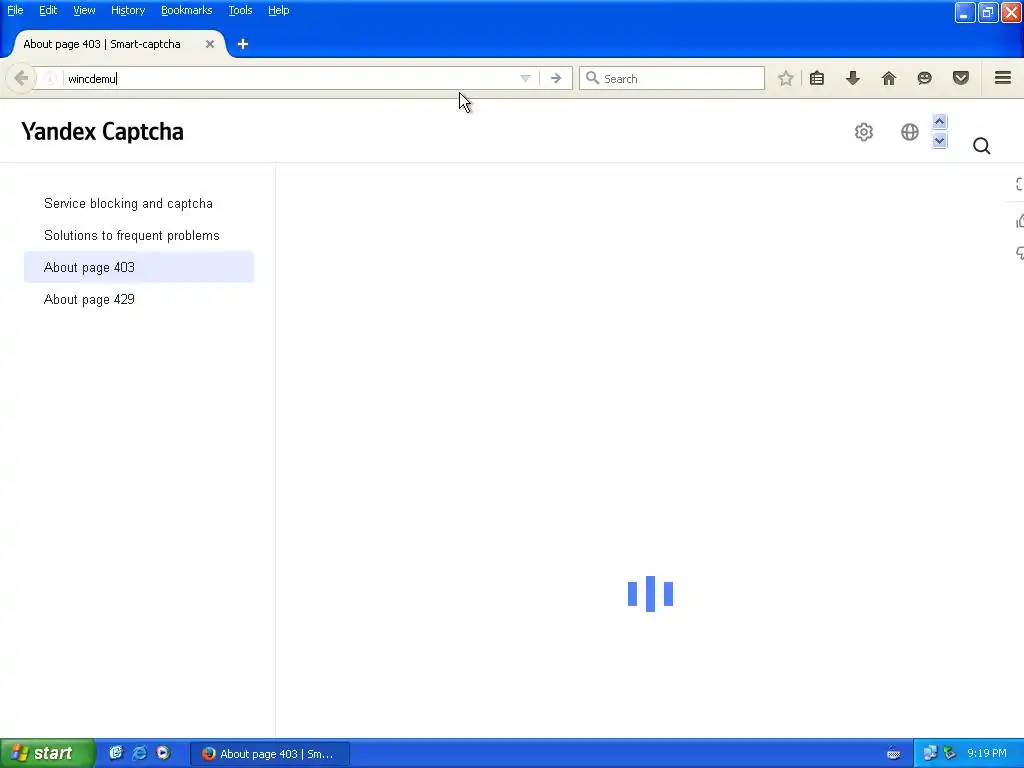Bookmark this page with the star icon
The width and height of the screenshot is (1024, 768).
coord(785,78)
